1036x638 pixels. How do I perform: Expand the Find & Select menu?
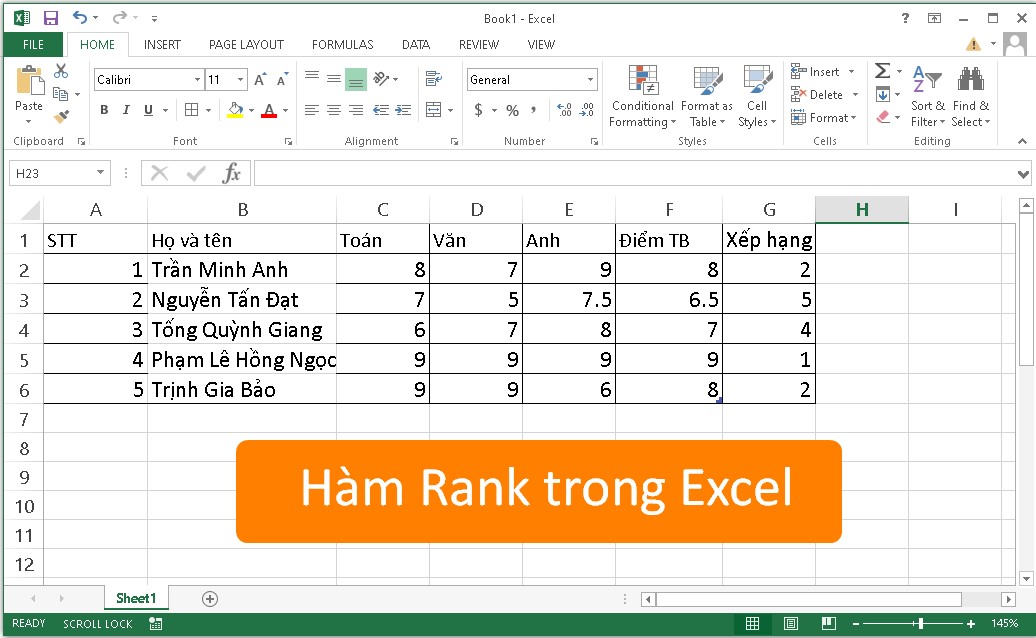(971, 96)
